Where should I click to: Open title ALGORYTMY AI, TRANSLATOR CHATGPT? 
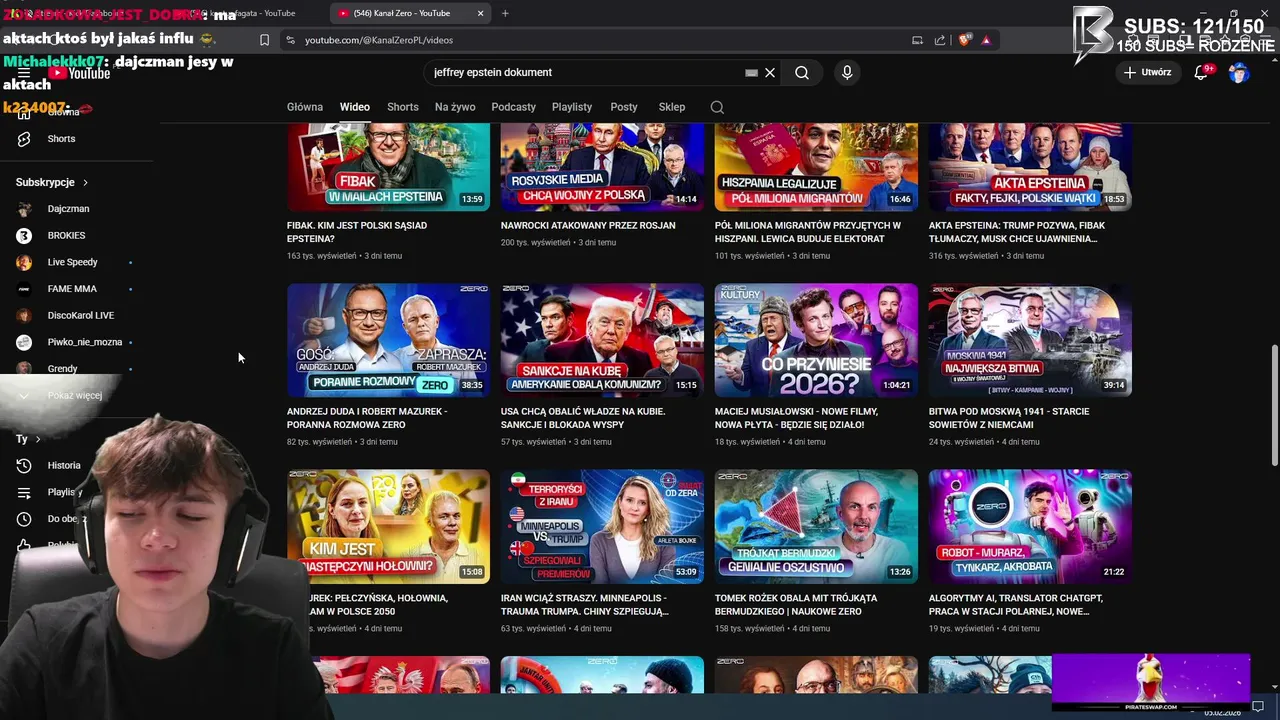(1016, 605)
